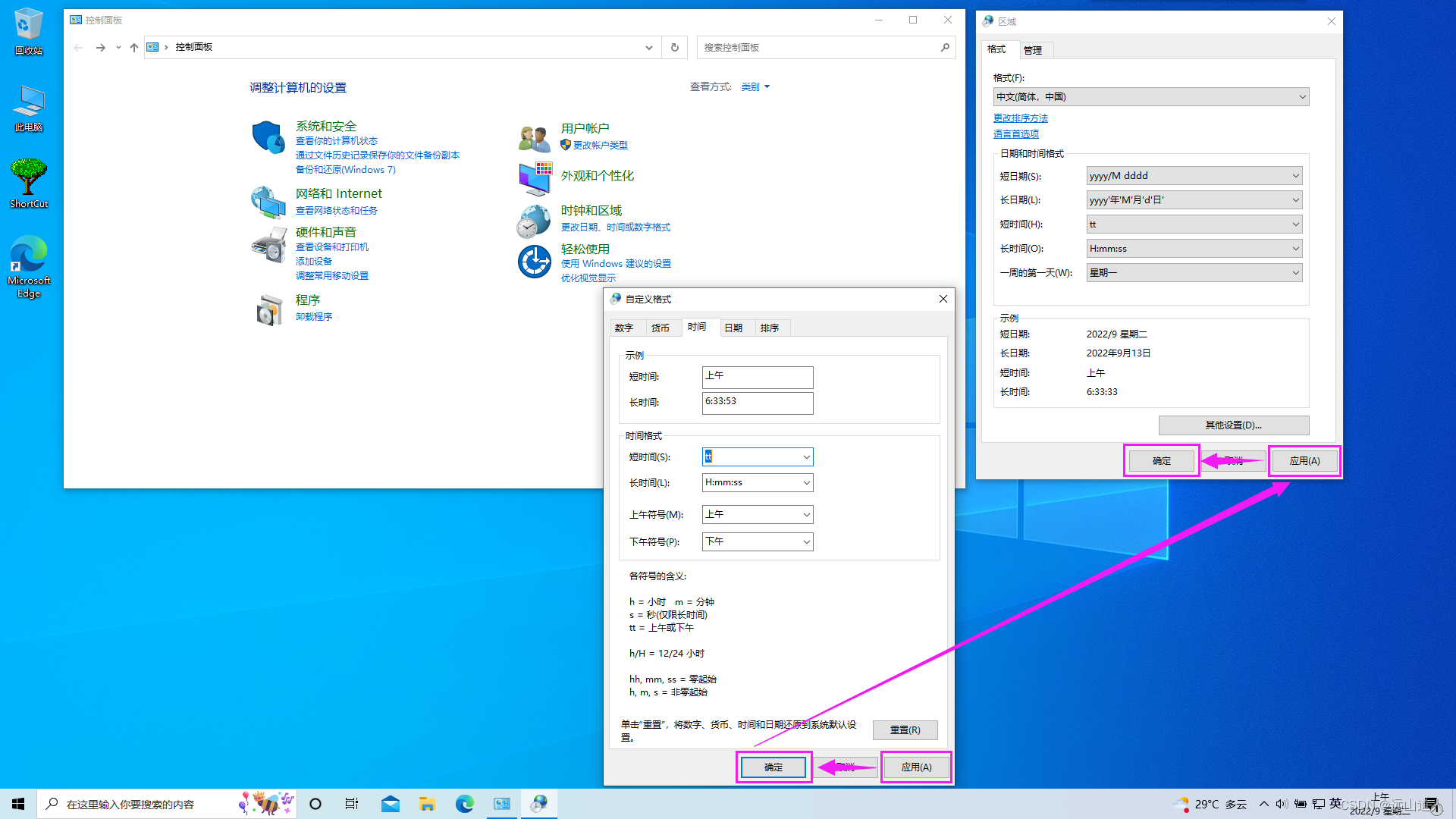Screen dimensions: 1456x819
Task: Open Task View on taskbar
Action: 352,804
